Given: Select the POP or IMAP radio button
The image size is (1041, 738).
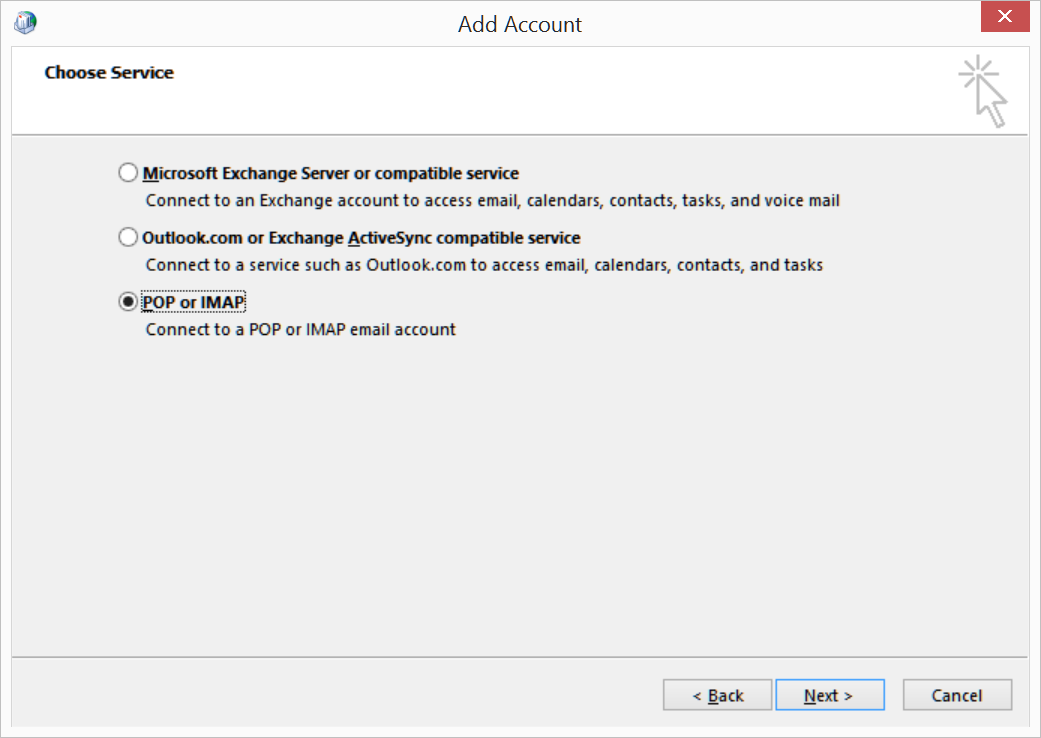Looking at the screenshot, I should tap(128, 302).
